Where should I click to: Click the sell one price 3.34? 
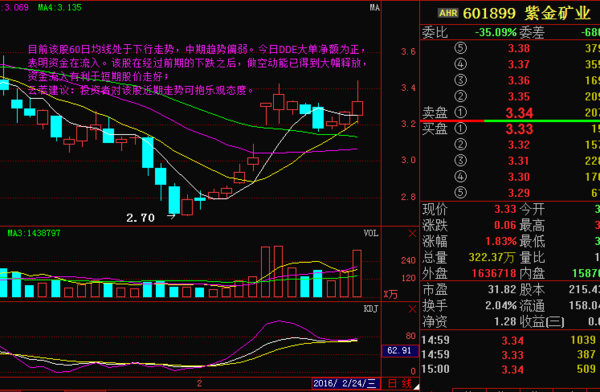click(x=519, y=113)
